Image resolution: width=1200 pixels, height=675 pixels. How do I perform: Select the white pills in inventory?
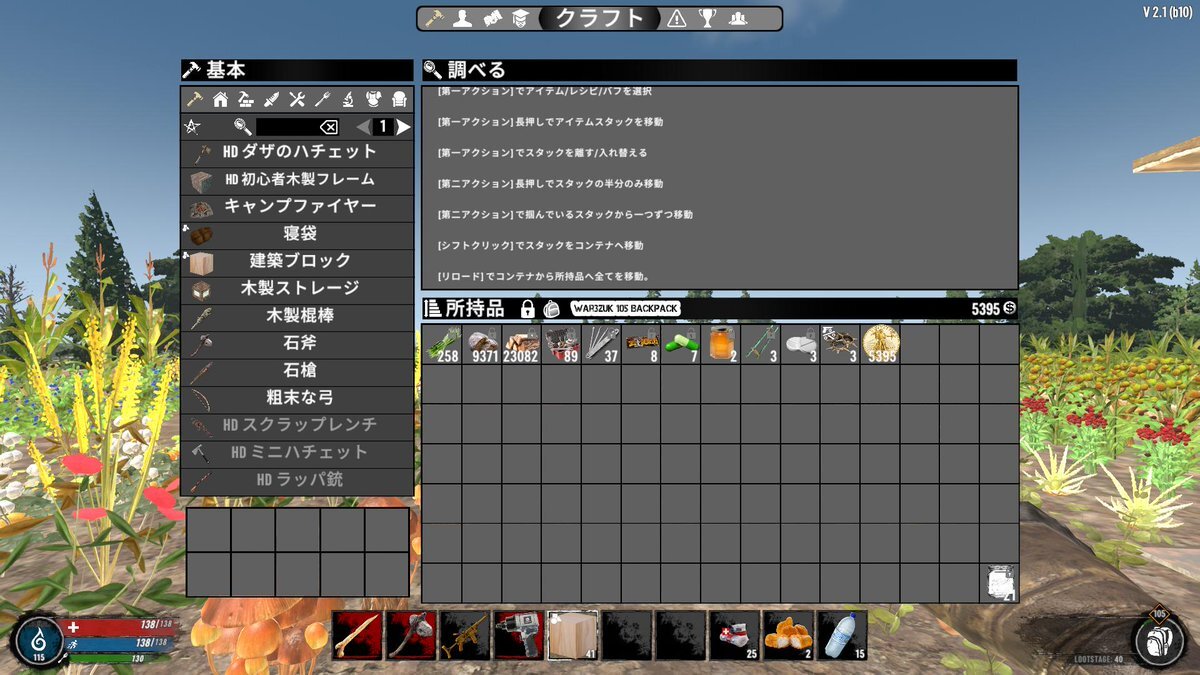coord(800,344)
